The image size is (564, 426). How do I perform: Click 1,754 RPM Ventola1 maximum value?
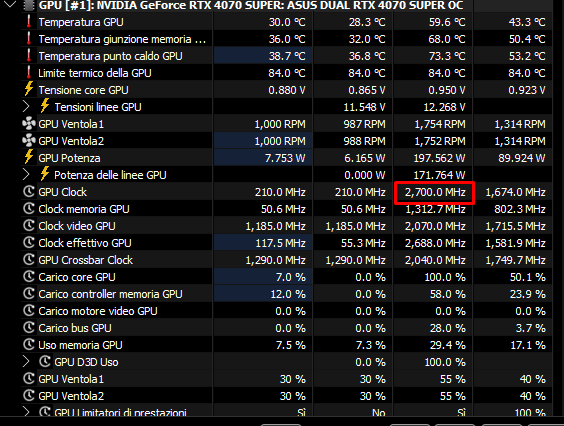click(x=440, y=124)
